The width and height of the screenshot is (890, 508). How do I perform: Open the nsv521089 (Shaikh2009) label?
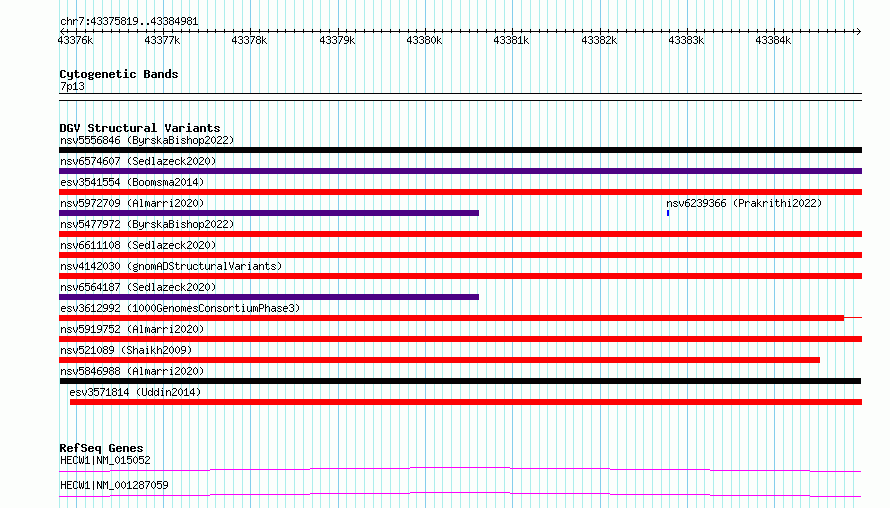pos(126,350)
